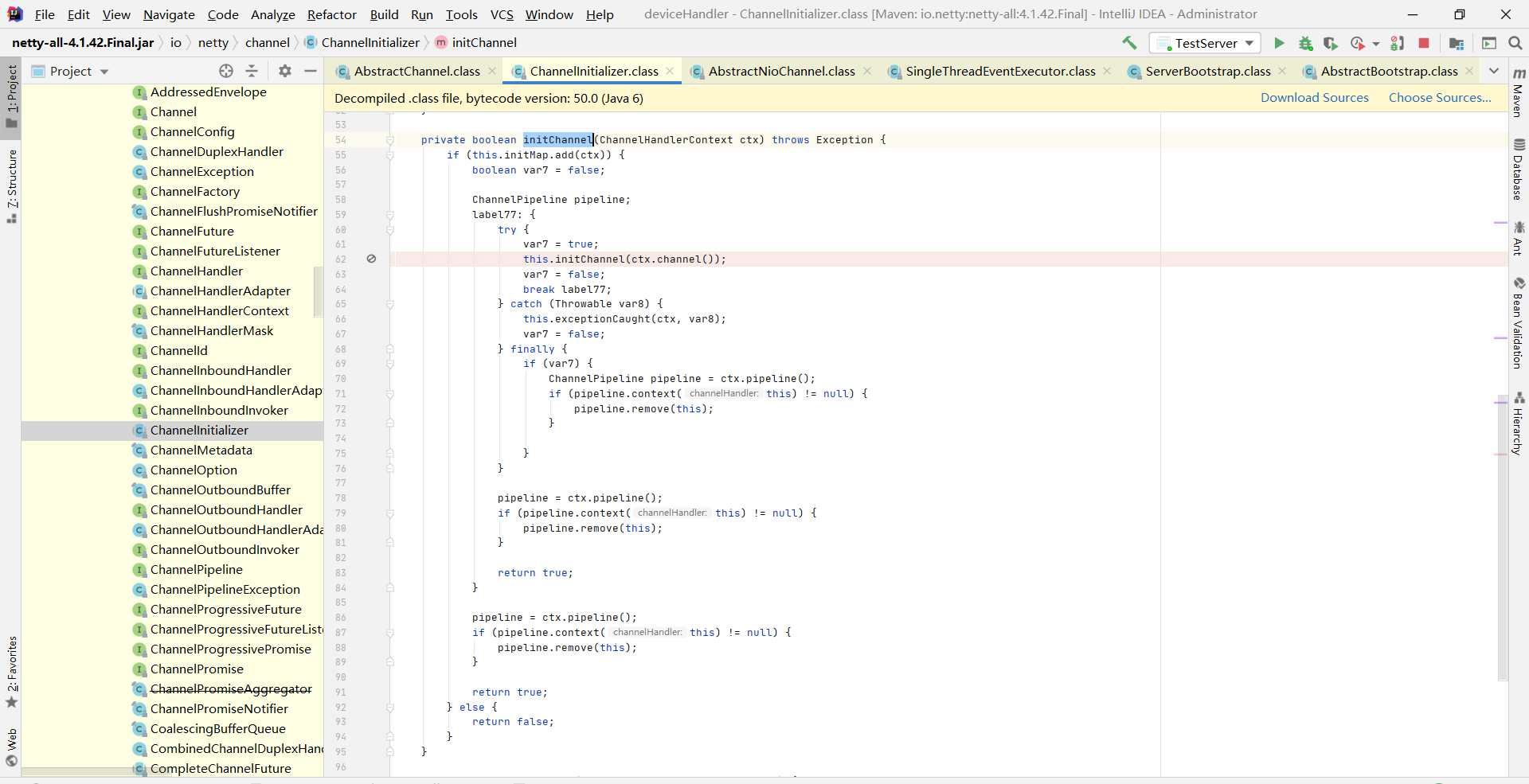Open the Analyze menu
This screenshot has height=784, width=1529.
(x=272, y=14)
